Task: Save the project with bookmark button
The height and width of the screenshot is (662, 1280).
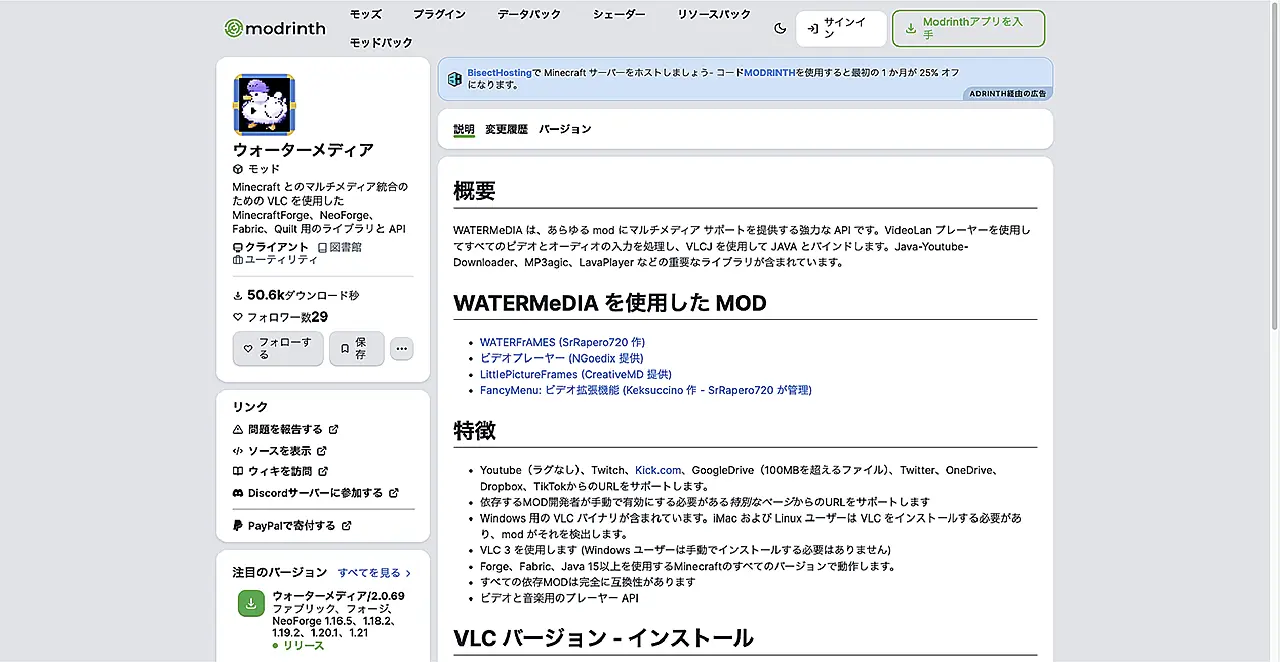Action: (356, 348)
